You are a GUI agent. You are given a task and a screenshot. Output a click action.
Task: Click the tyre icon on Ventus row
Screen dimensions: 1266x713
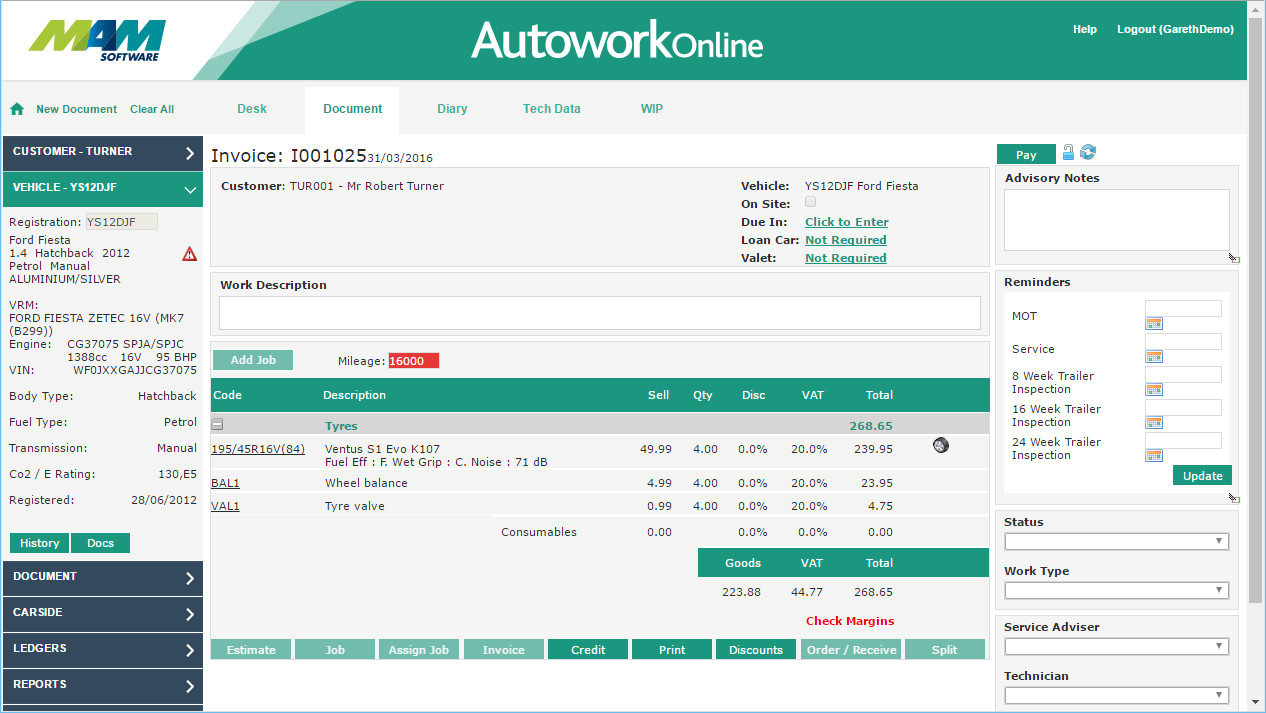[940, 446]
